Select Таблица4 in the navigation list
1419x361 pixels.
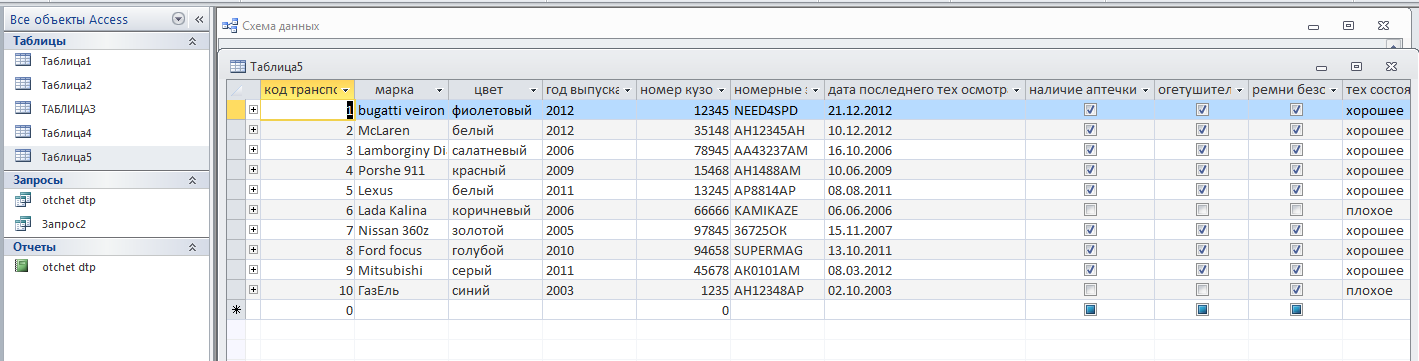(x=67, y=133)
